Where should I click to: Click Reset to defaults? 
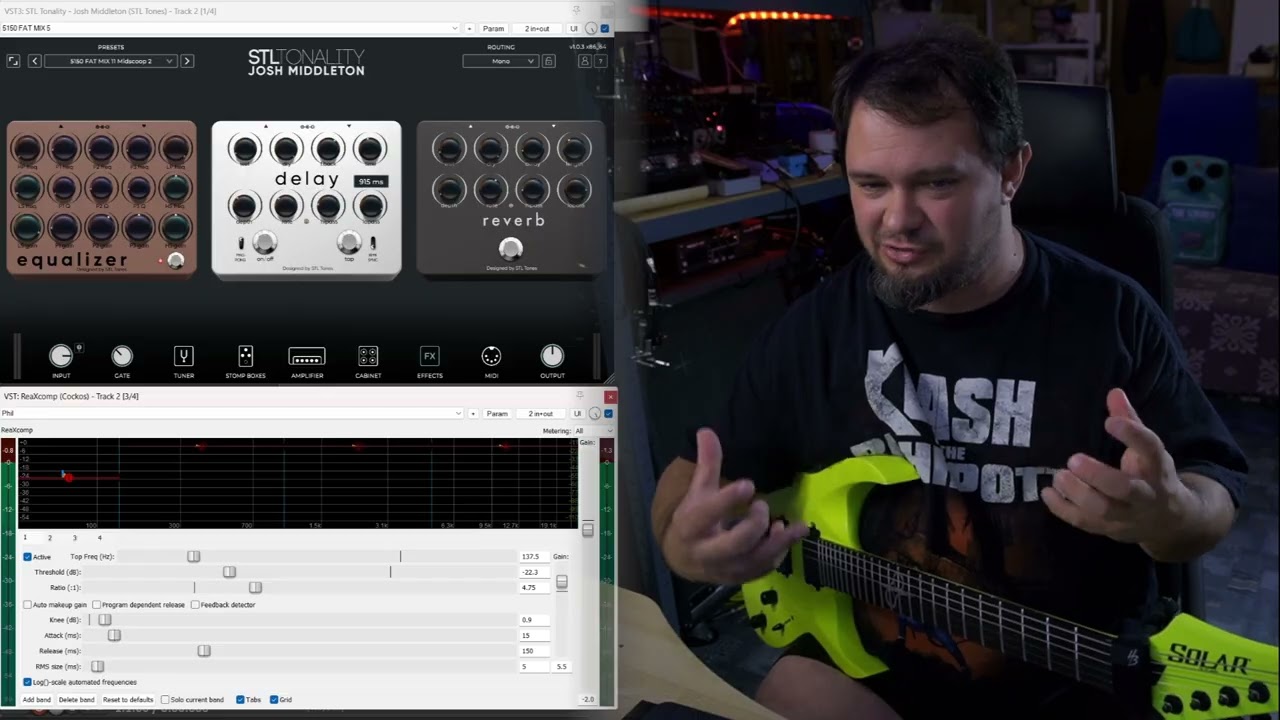[128, 700]
